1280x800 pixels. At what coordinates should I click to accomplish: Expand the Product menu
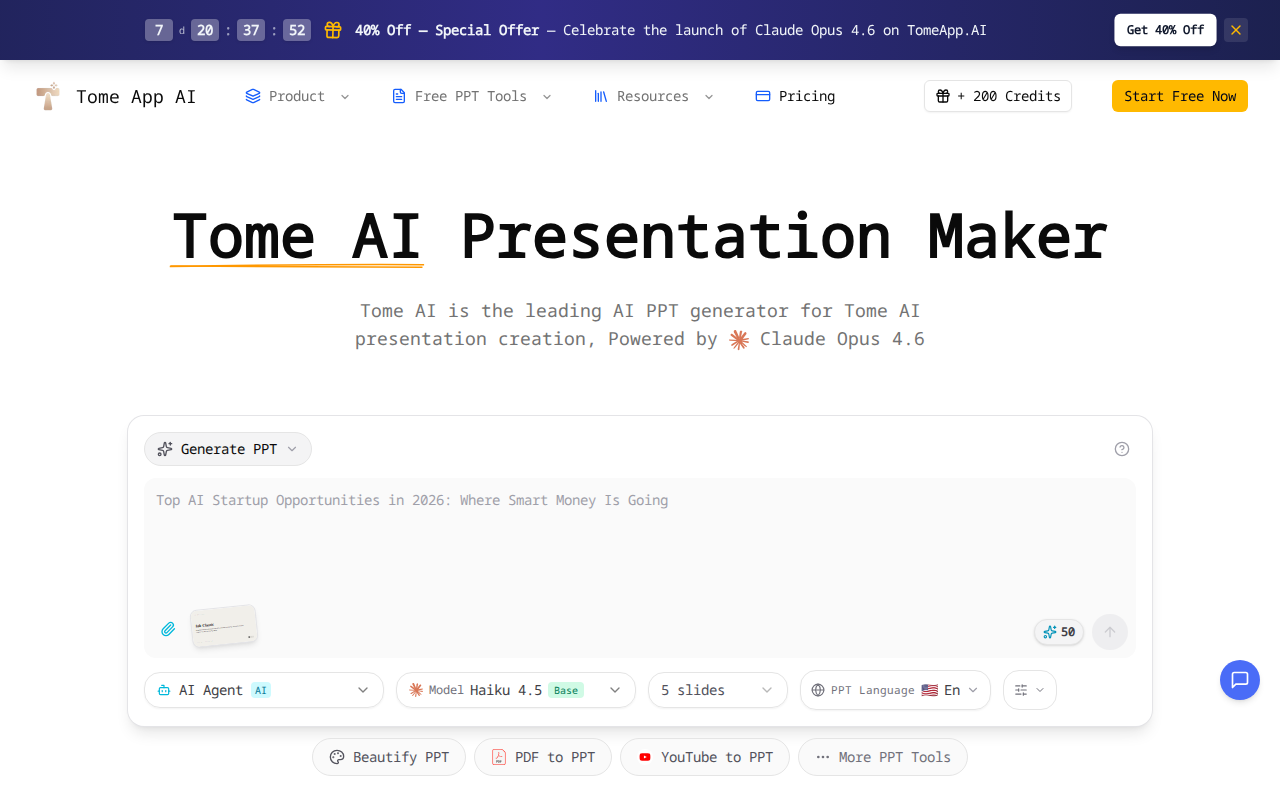[x=298, y=96]
